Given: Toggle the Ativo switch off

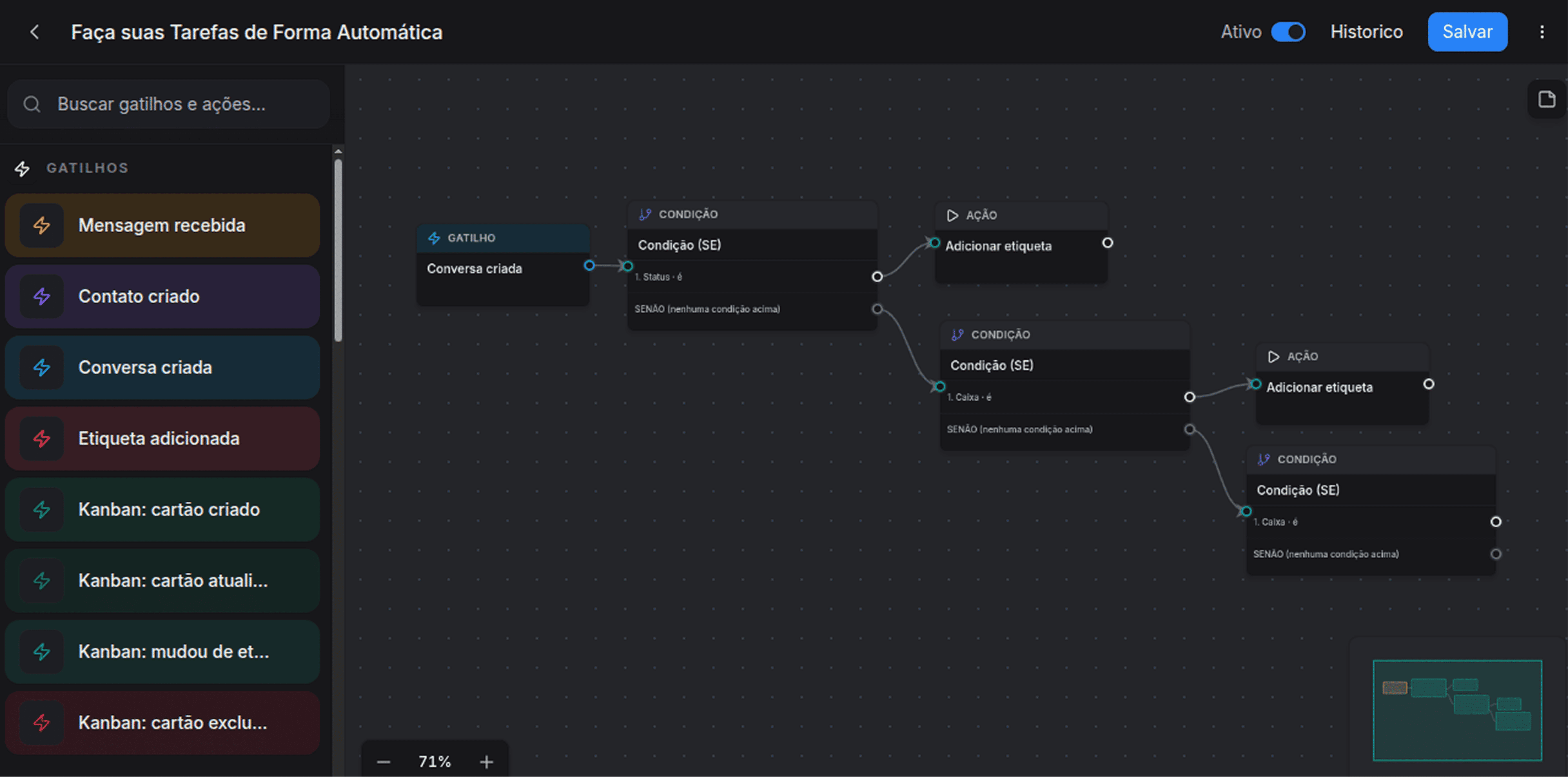Looking at the screenshot, I should (x=1288, y=32).
